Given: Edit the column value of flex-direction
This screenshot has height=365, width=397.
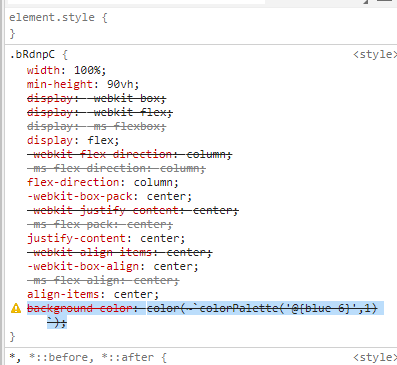Looking at the screenshot, I should (153, 182).
